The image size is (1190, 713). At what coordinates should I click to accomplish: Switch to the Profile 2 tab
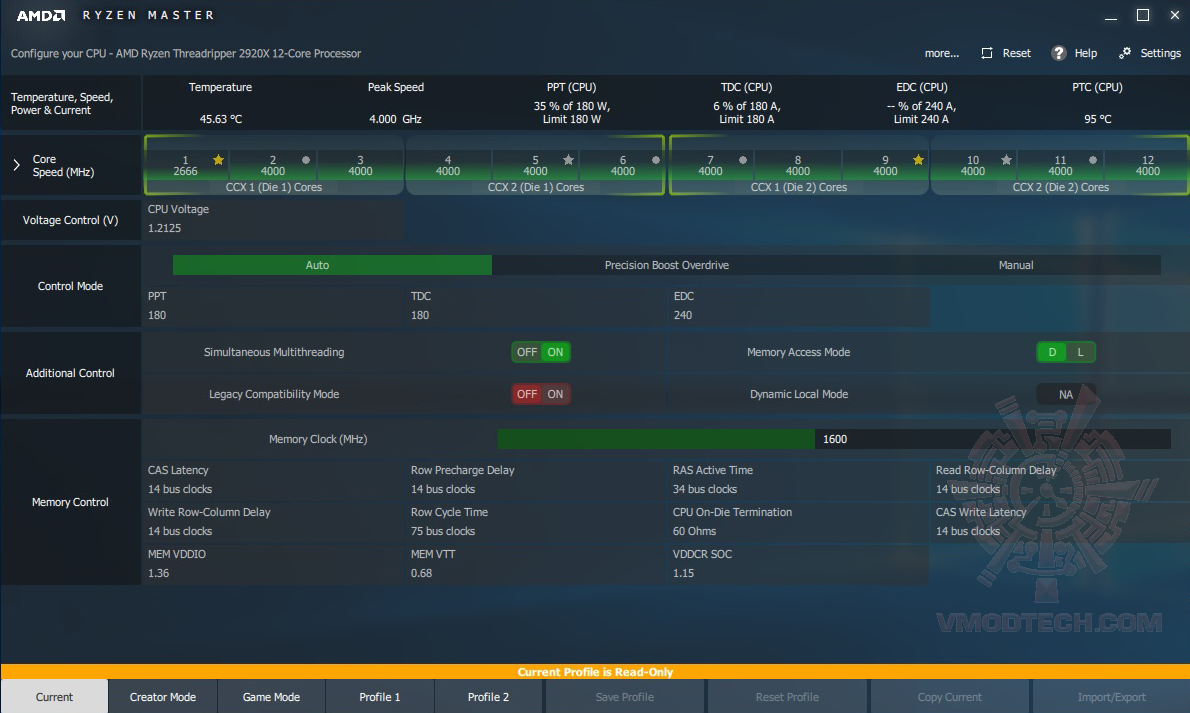point(488,696)
